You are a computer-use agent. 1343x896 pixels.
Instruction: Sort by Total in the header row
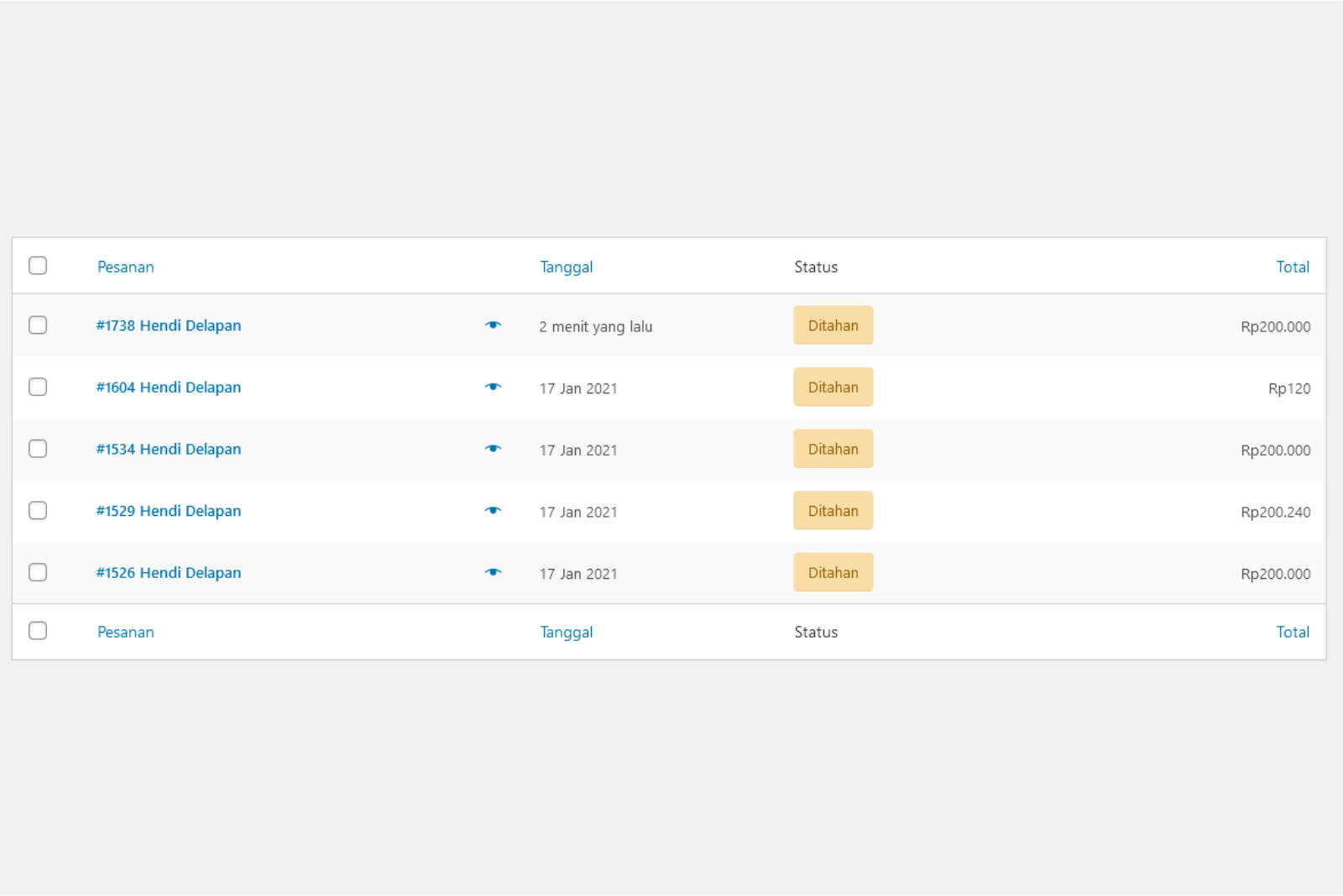(x=1292, y=267)
